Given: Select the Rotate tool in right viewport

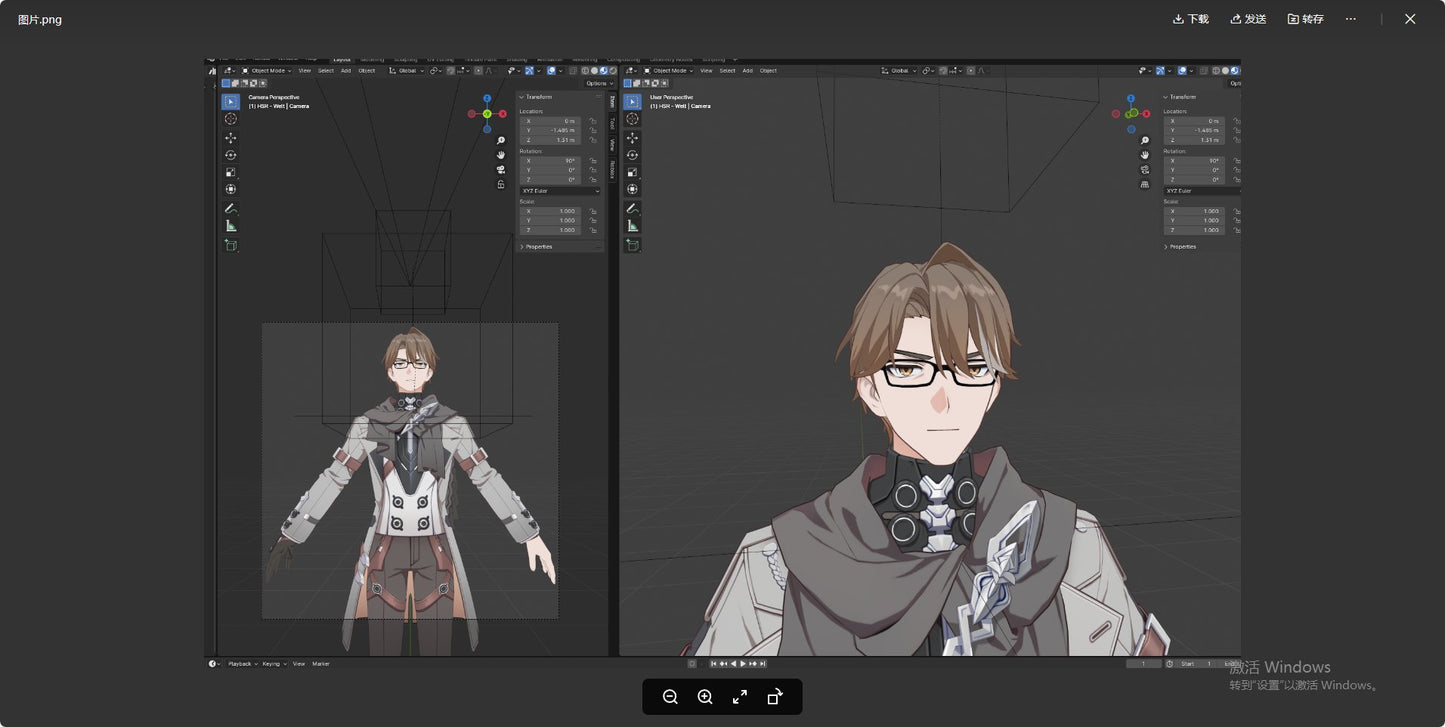Looking at the screenshot, I should pyautogui.click(x=632, y=155).
